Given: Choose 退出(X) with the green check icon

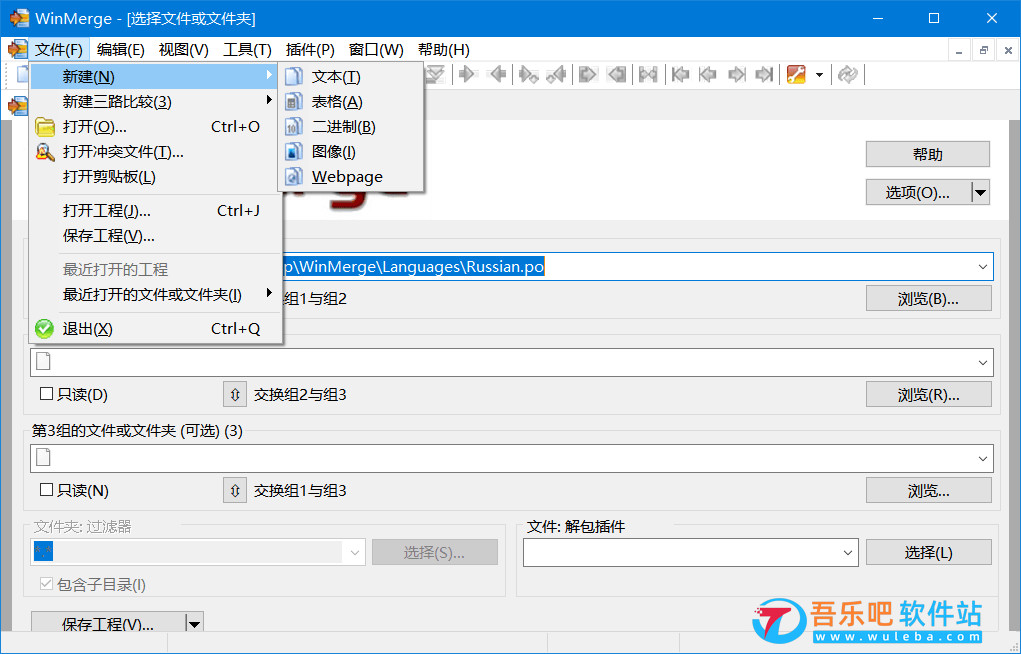Looking at the screenshot, I should coord(156,329).
